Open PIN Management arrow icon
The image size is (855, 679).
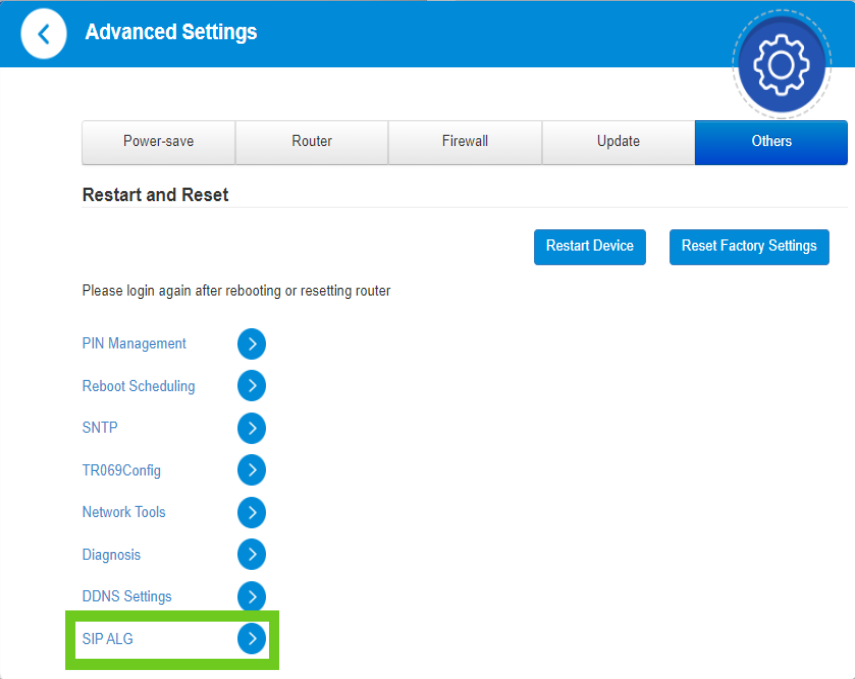tap(252, 344)
